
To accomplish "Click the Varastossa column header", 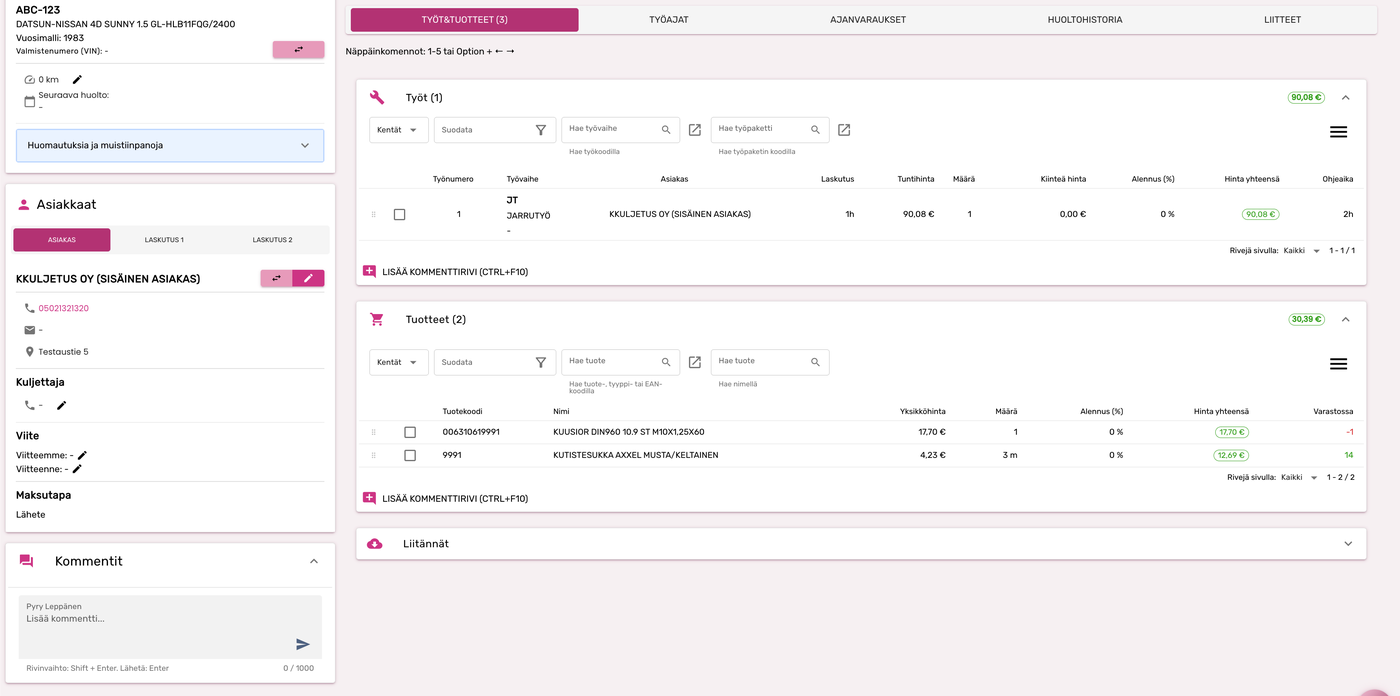I will (x=1333, y=411).
